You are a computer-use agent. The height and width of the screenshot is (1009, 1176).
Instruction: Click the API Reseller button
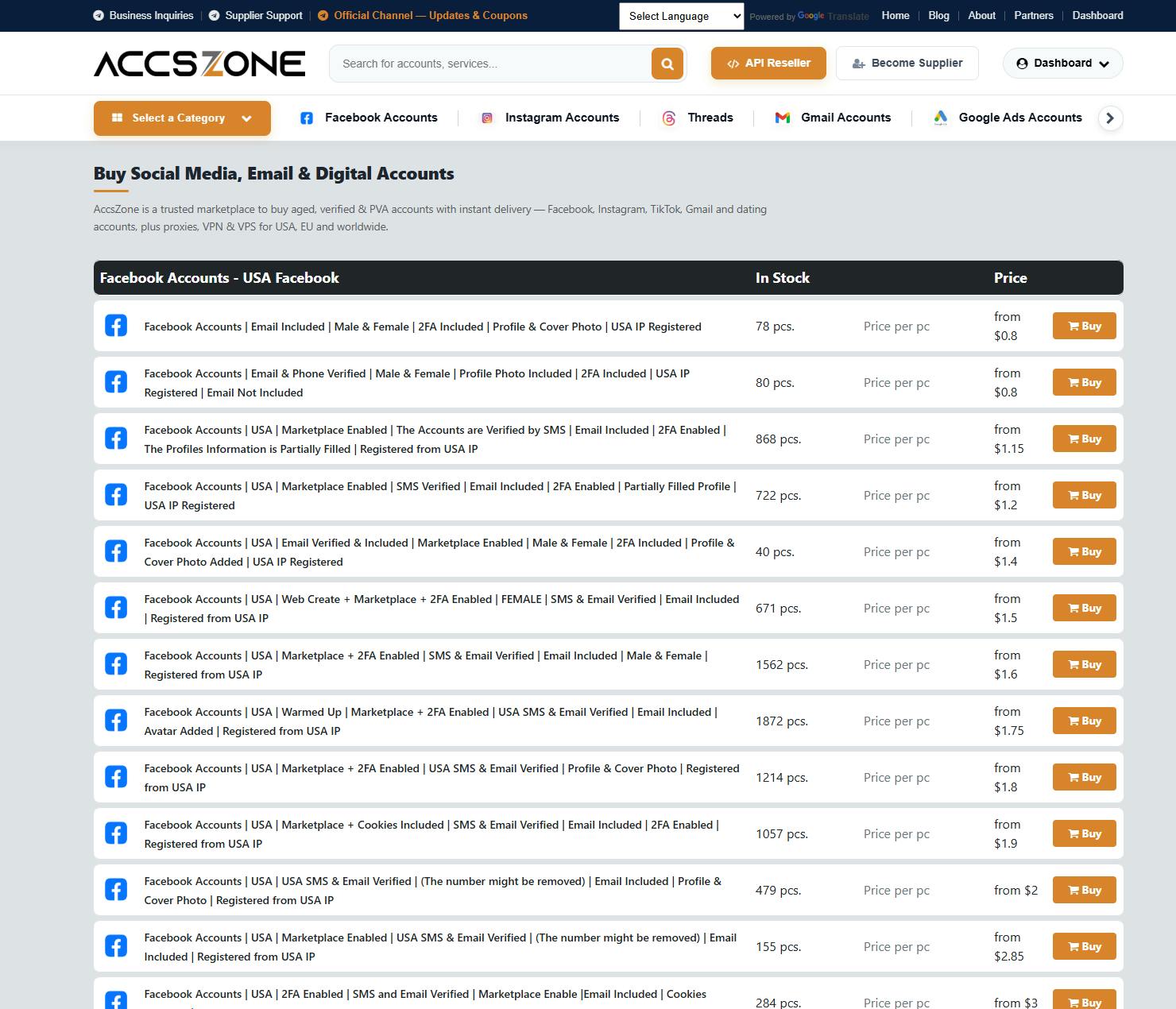tap(768, 63)
